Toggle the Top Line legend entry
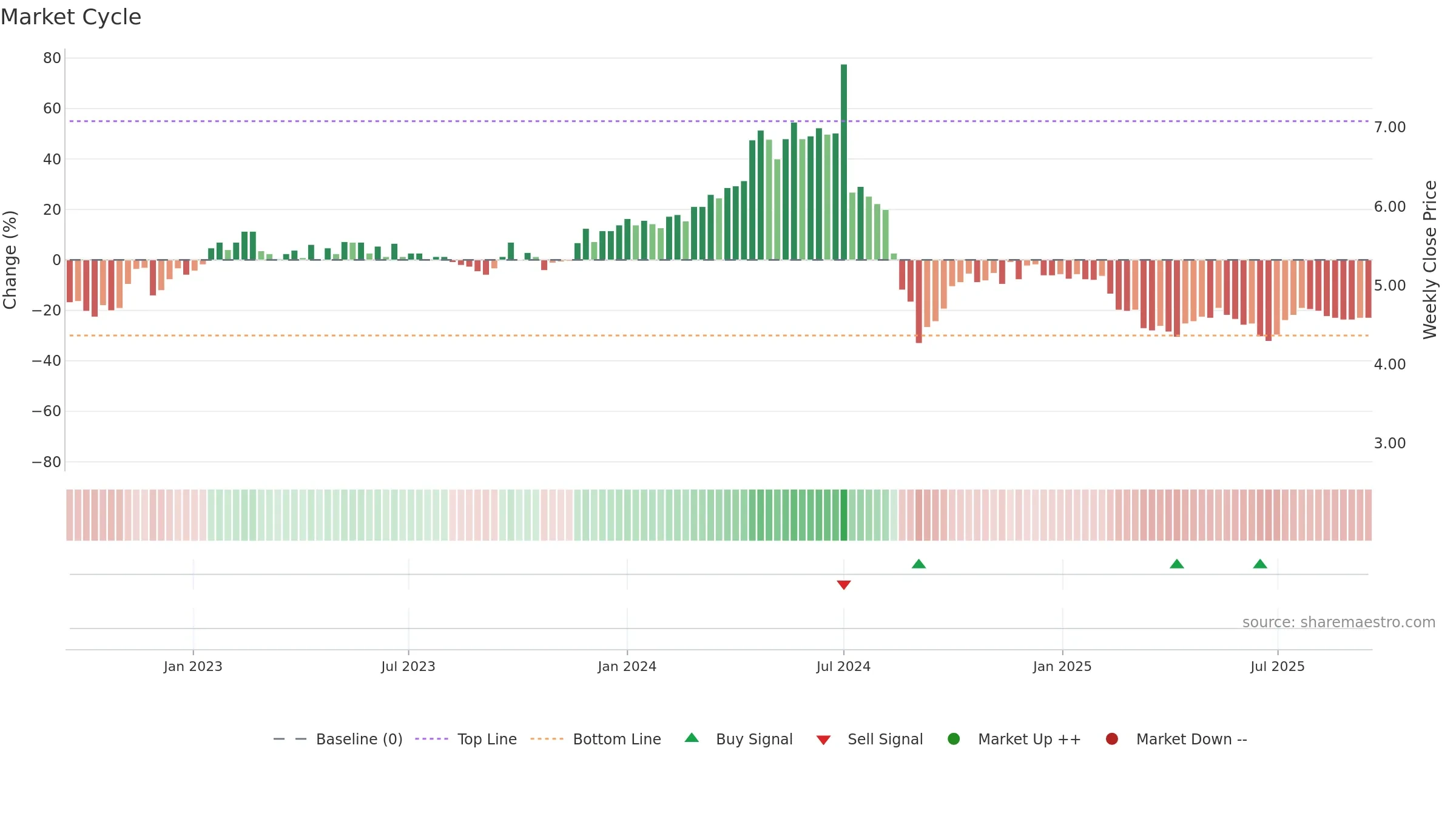The image size is (1456, 819). pos(466,739)
